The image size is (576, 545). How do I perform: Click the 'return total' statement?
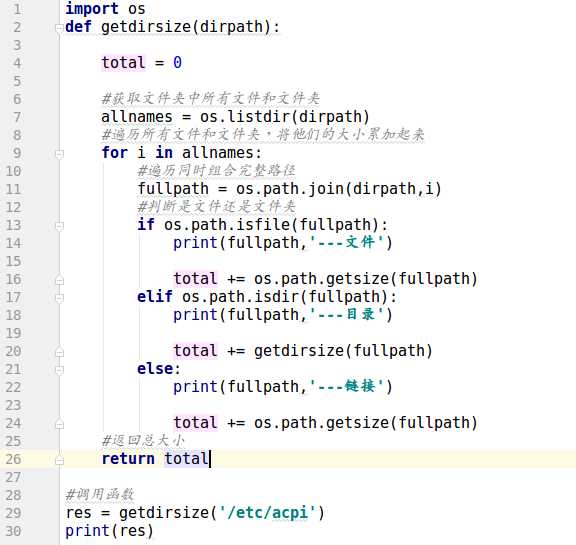pos(155,458)
